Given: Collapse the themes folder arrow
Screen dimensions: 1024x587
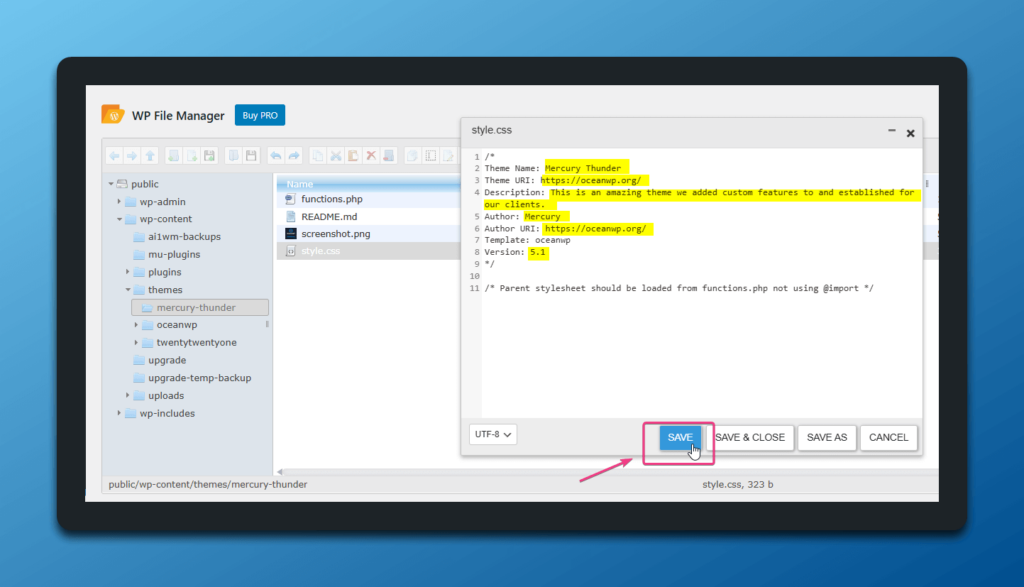Looking at the screenshot, I should pos(128,289).
